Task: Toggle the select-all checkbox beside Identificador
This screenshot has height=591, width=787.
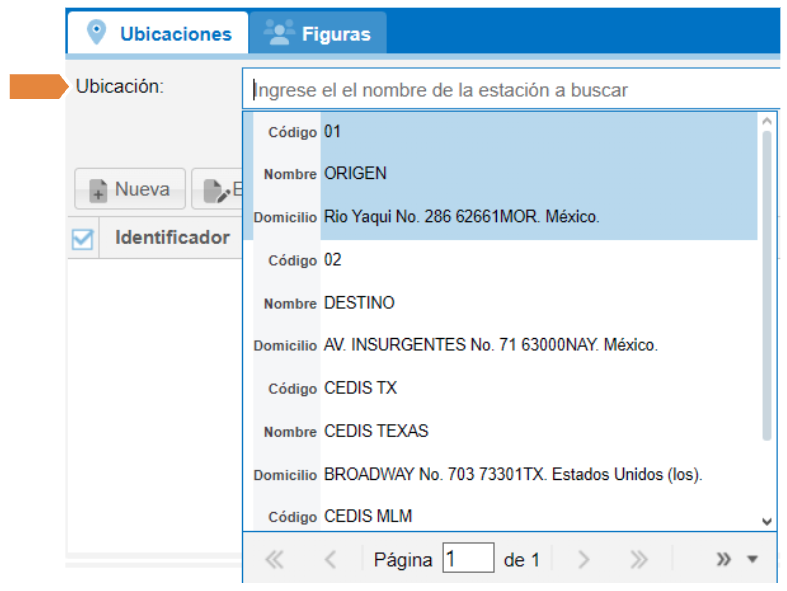Action: coord(82,239)
